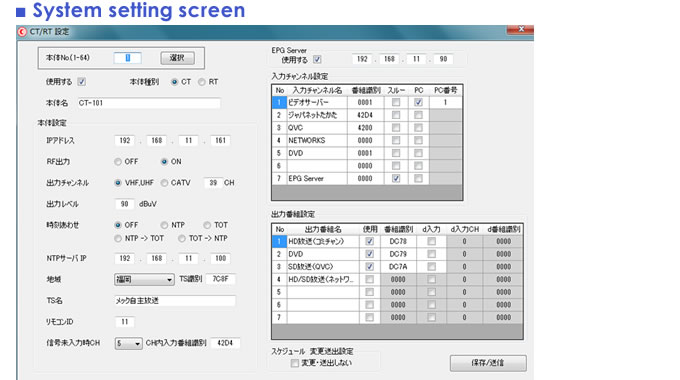Click the CT/RT 設定 title bar app icon
This screenshot has width=680, height=380.
point(22,32)
